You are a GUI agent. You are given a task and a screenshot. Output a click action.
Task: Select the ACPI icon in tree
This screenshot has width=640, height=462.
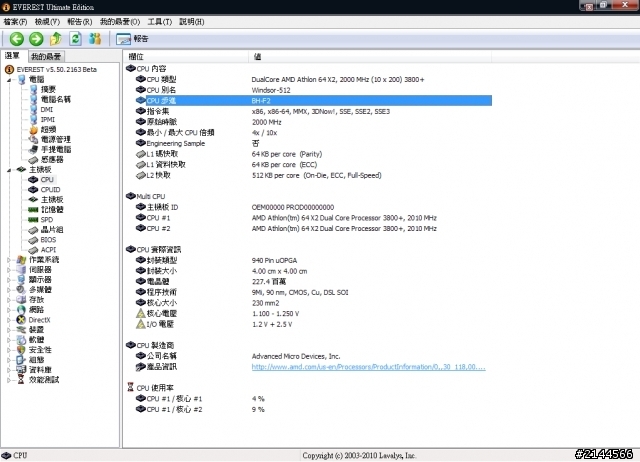pos(33,250)
